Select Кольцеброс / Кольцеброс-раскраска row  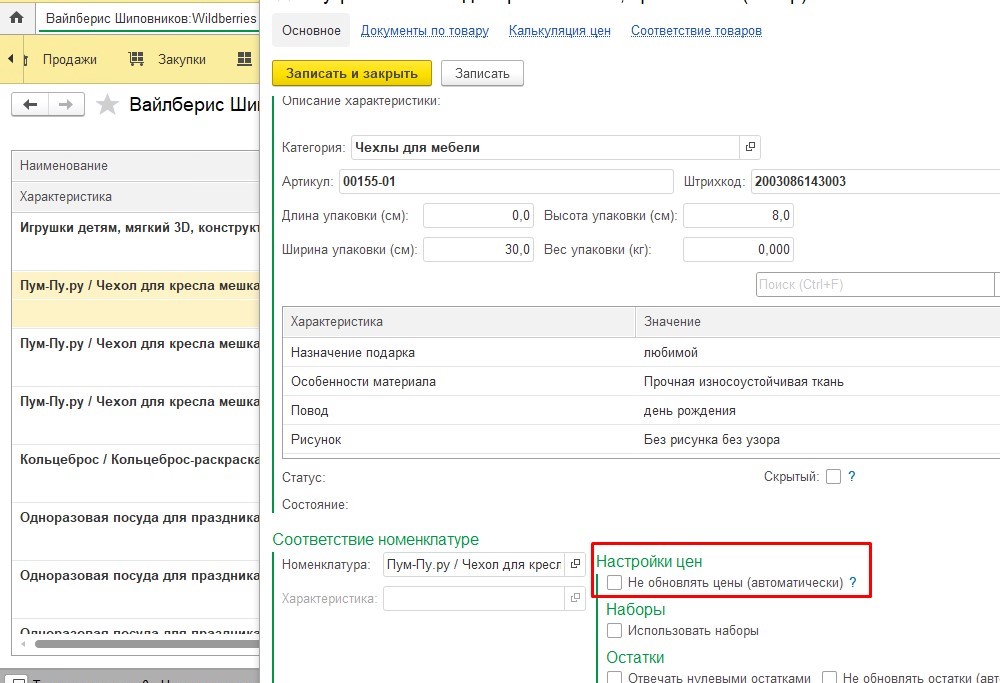click(135, 473)
